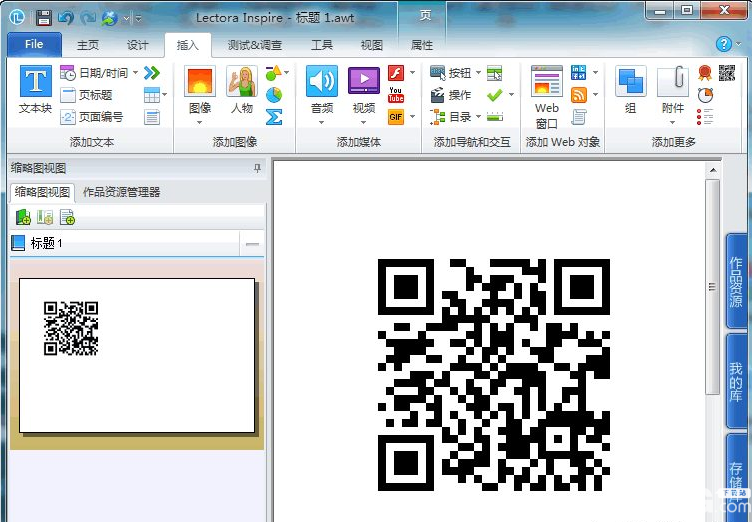Save the title with the floppy icon
Viewport: 752px width, 522px height.
click(44, 18)
